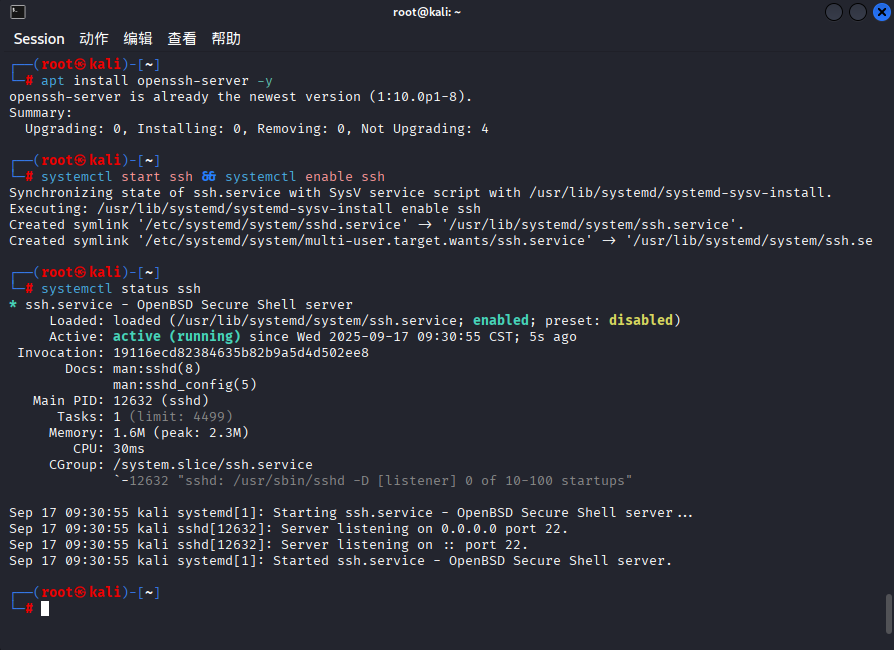Minimize the terminal window
This screenshot has width=894, height=650.
(834, 12)
